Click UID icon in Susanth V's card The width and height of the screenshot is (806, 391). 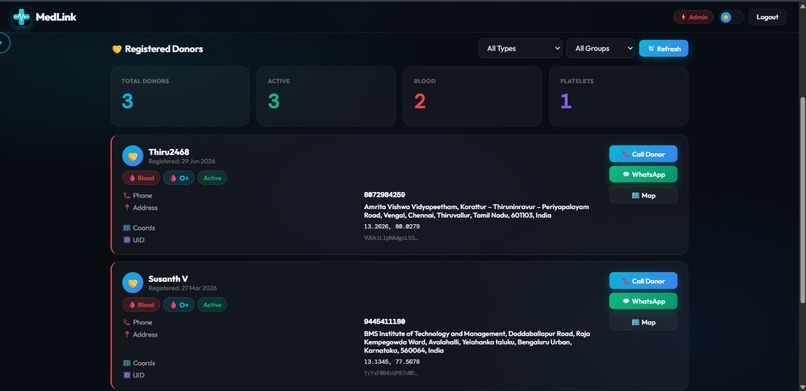126,375
